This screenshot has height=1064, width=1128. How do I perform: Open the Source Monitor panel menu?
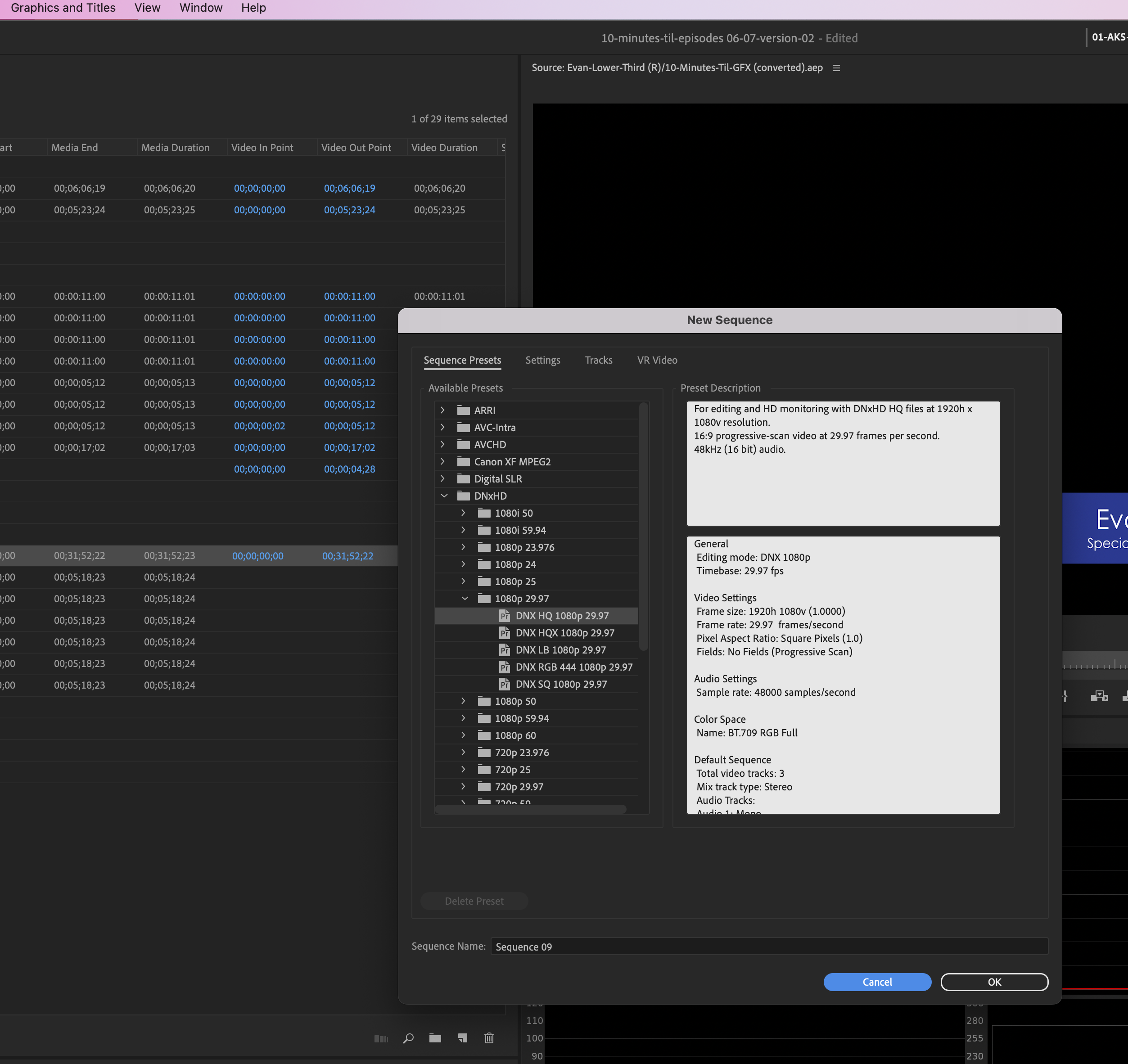[836, 68]
